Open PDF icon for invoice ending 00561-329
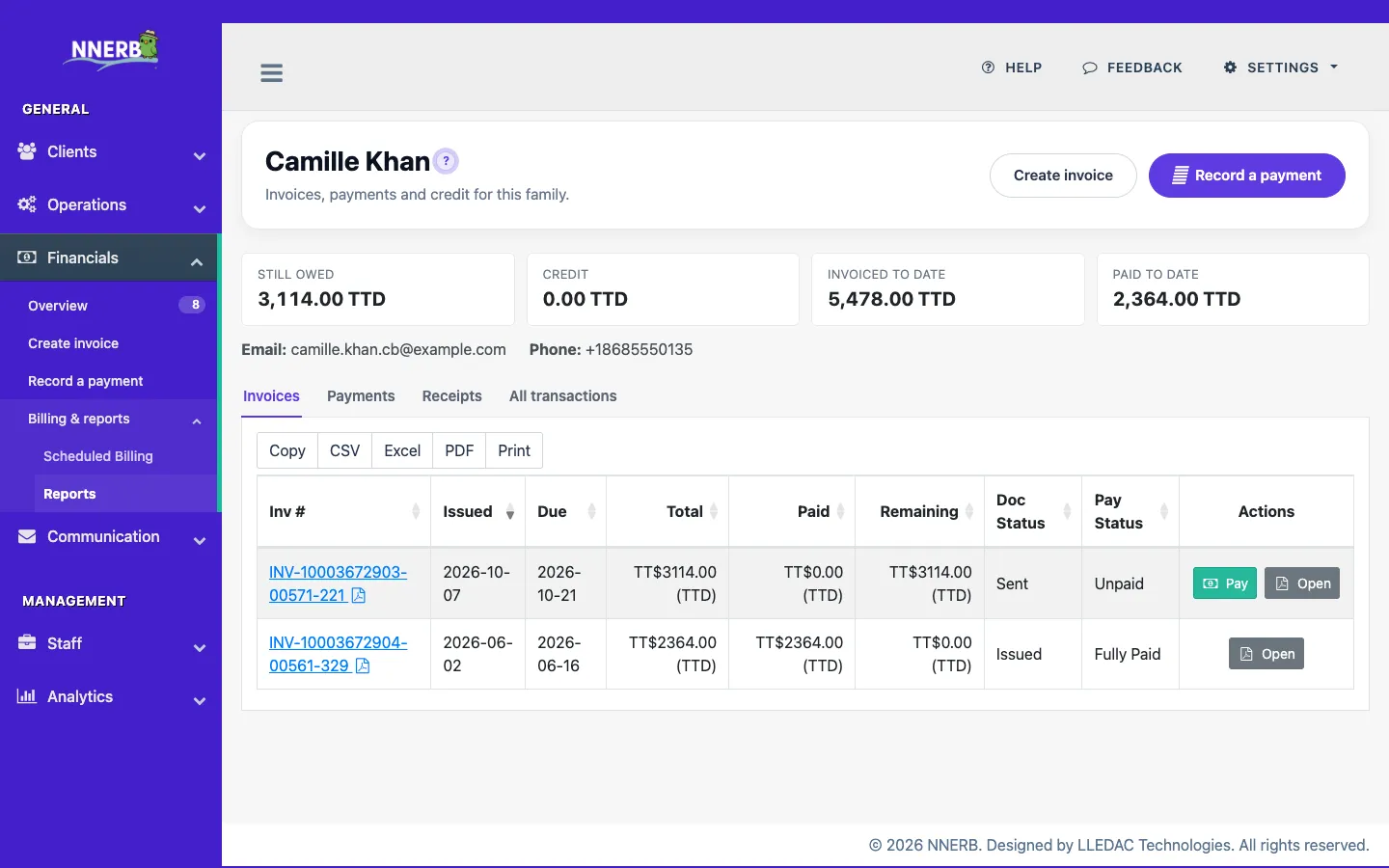This screenshot has width=1389, height=868. click(363, 665)
